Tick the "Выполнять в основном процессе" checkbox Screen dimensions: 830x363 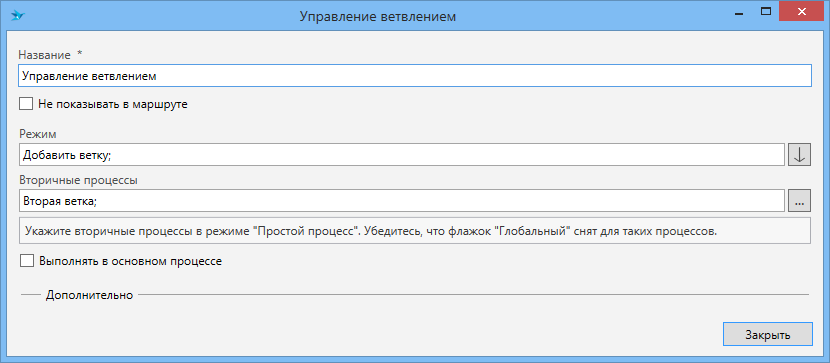tap(26, 261)
